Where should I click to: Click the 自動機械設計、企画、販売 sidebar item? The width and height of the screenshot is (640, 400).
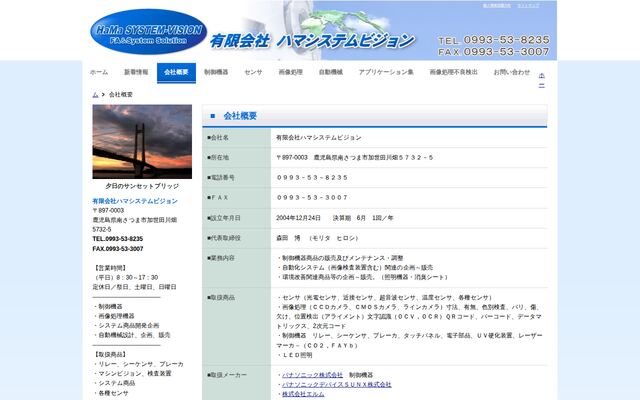pos(131,335)
